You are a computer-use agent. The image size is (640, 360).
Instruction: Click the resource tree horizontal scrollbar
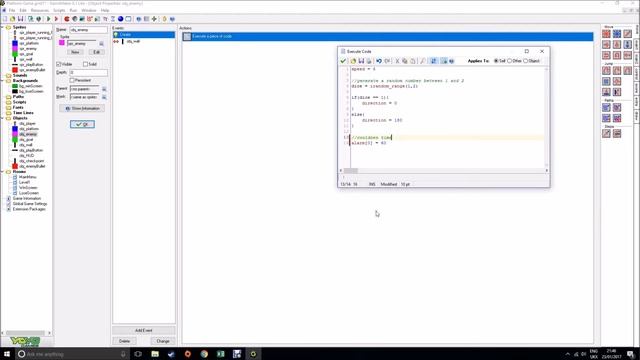click(26, 333)
